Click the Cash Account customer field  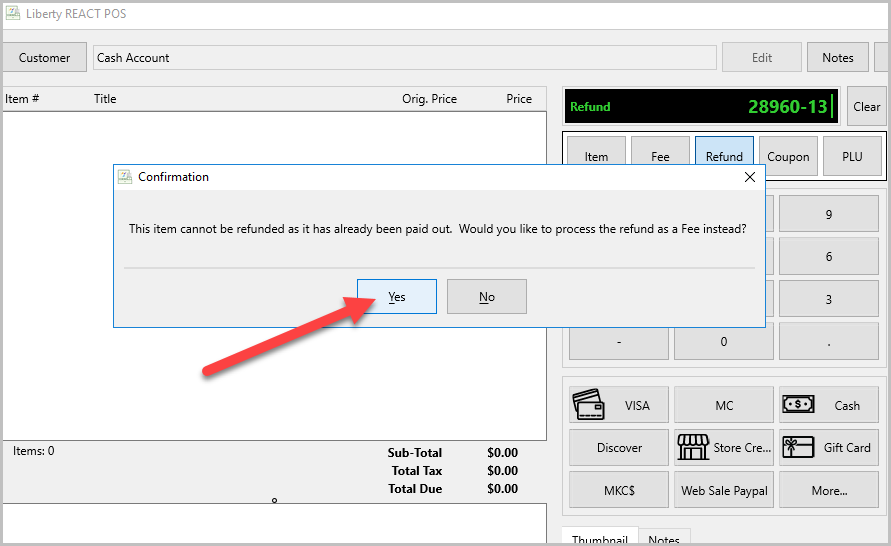(404, 57)
